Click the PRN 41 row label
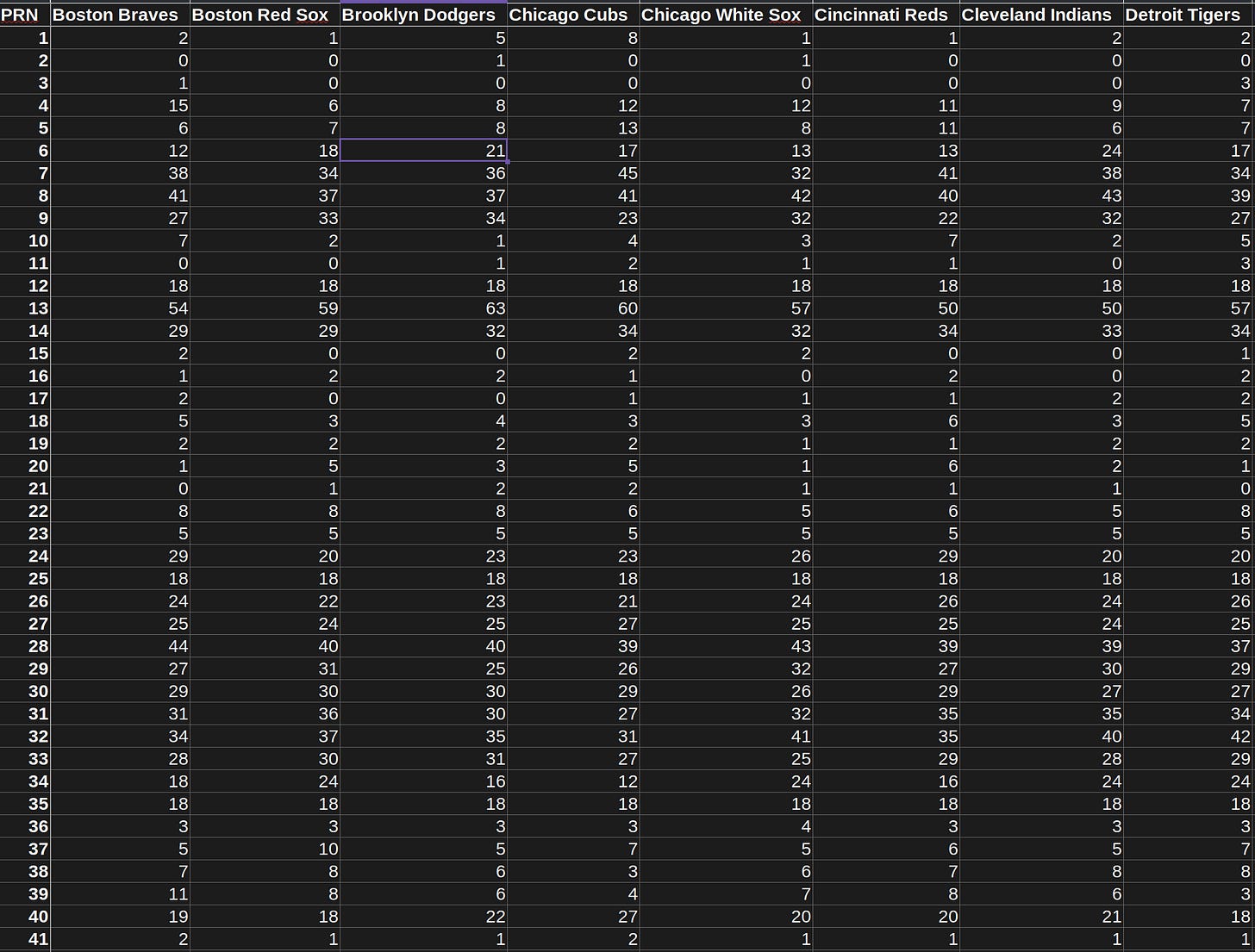 pos(25,938)
